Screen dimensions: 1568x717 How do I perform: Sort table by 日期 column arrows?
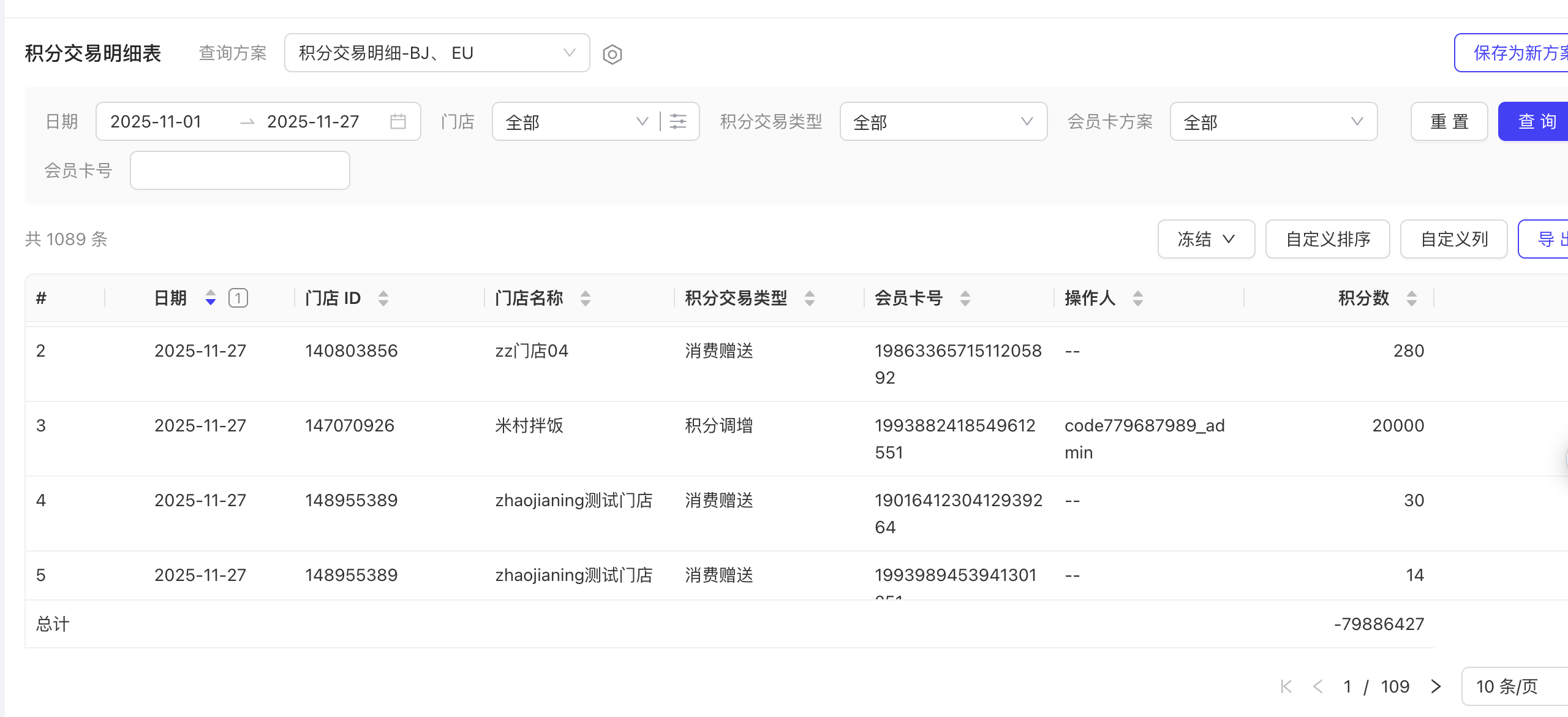click(x=210, y=298)
